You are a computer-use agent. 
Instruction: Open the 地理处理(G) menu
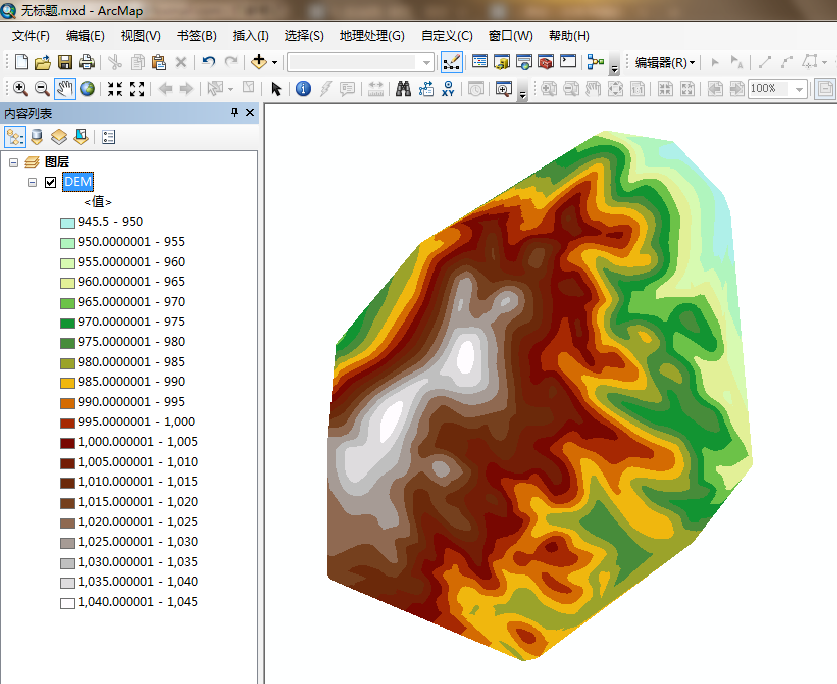pos(372,35)
